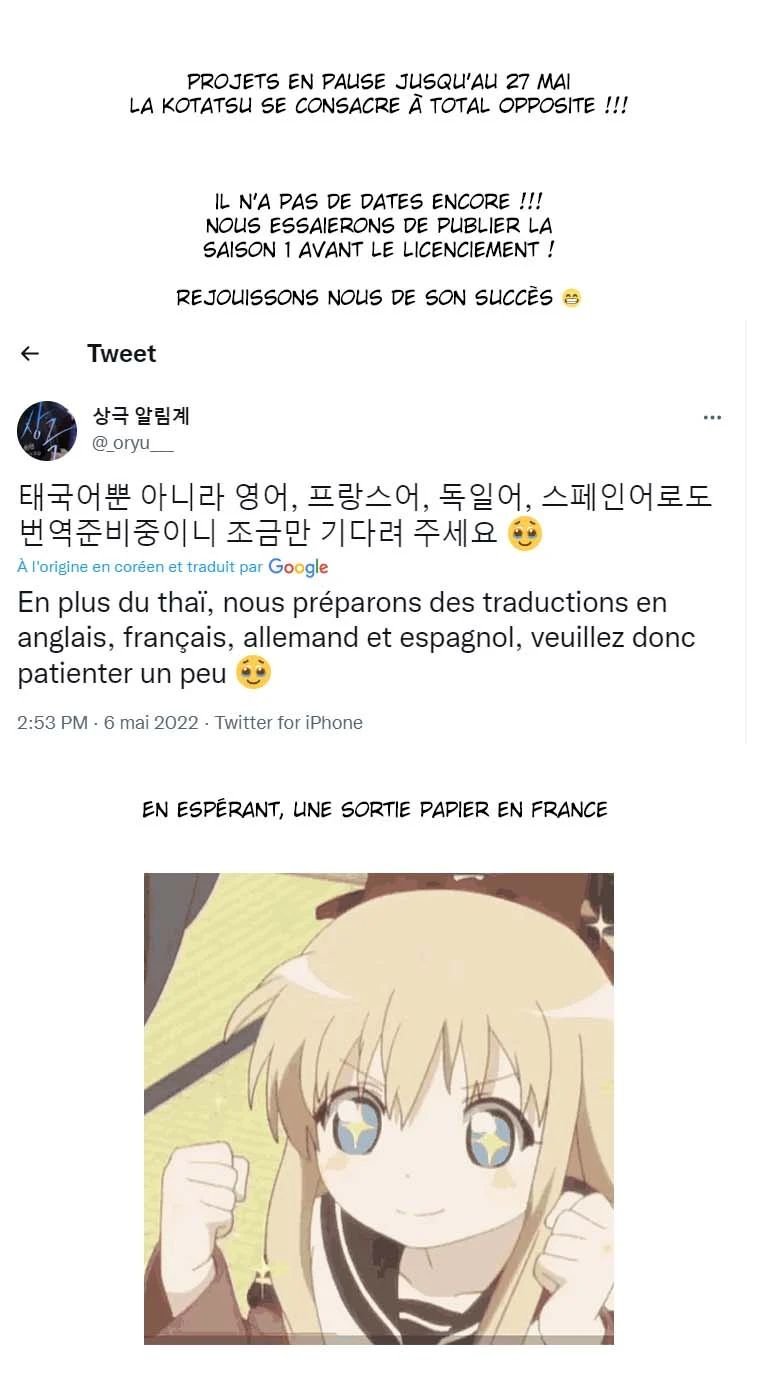This screenshot has width=758, height=1398.
Task: Click 'PROJETS EN PAUSE JUSQU'AU 27 MAI' text
Action: 379,82
